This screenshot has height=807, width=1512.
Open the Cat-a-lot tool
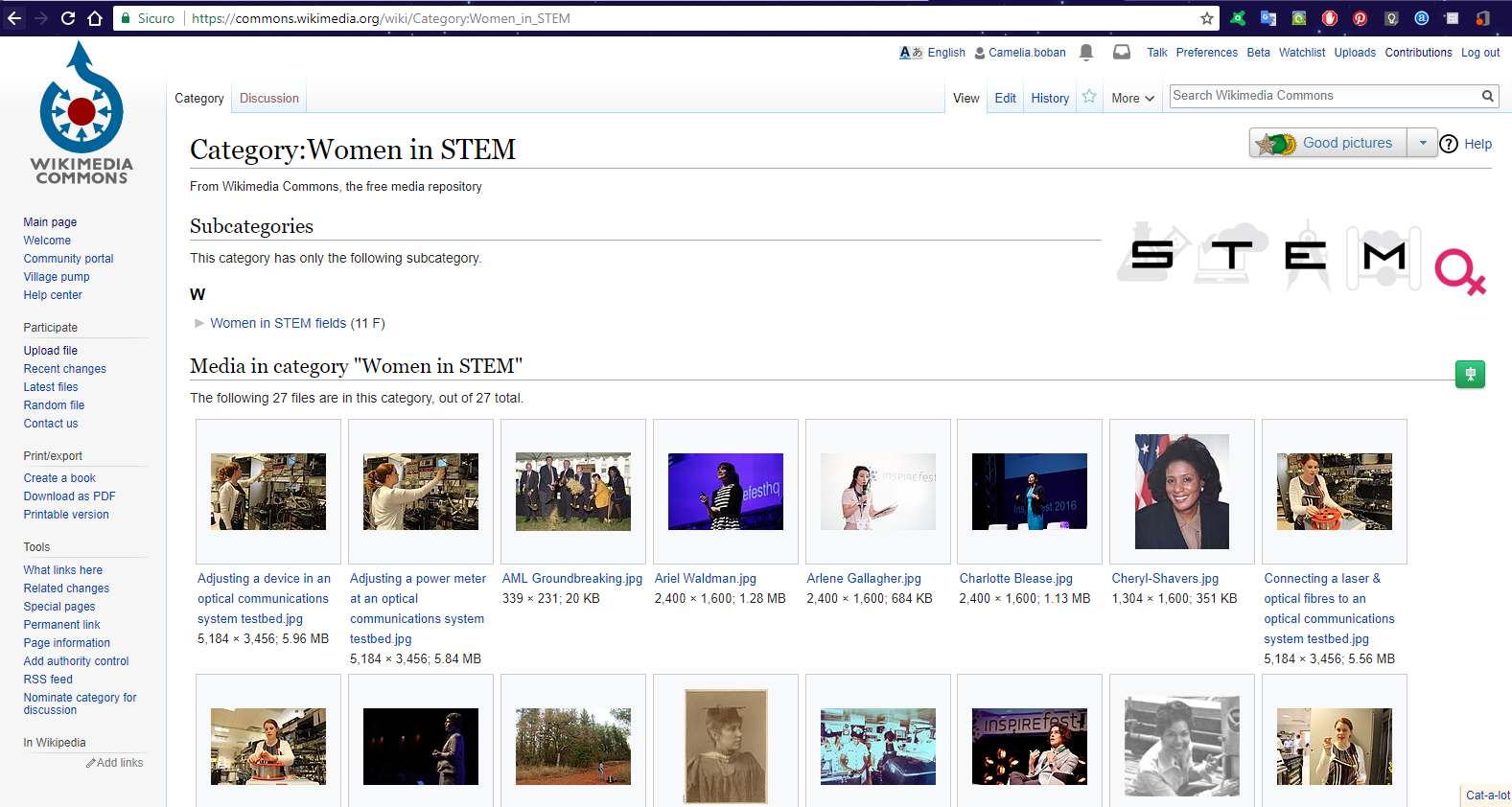pos(1487,795)
